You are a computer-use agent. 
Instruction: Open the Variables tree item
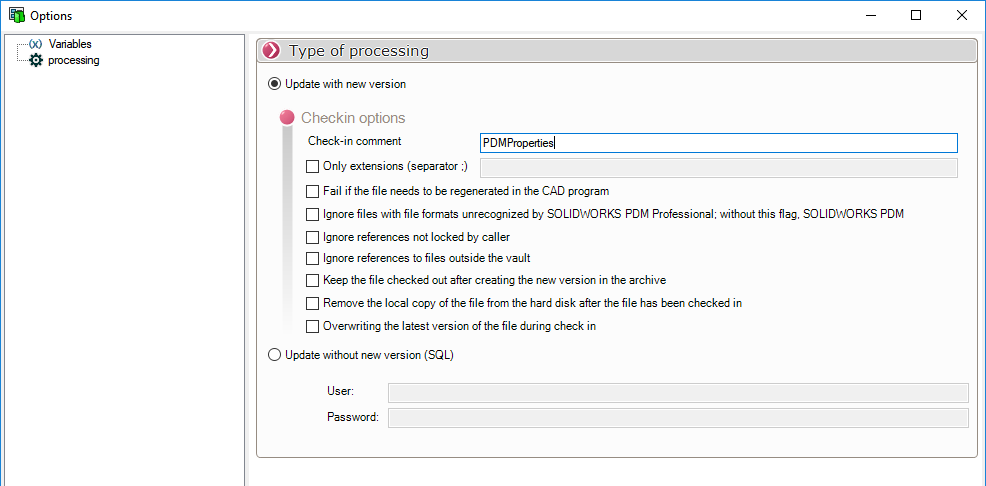tap(70, 44)
